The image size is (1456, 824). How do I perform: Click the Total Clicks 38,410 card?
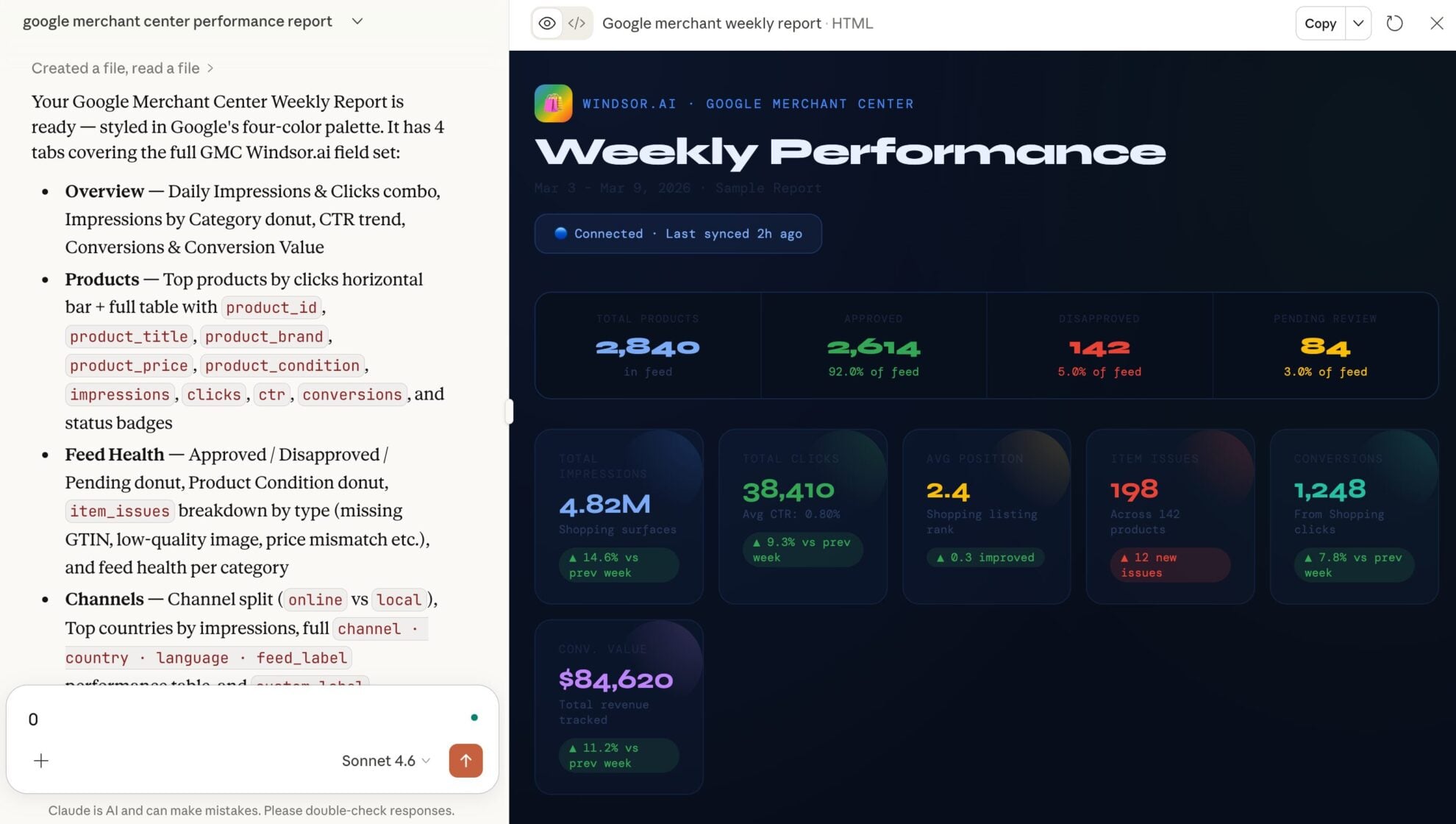[x=802, y=516]
